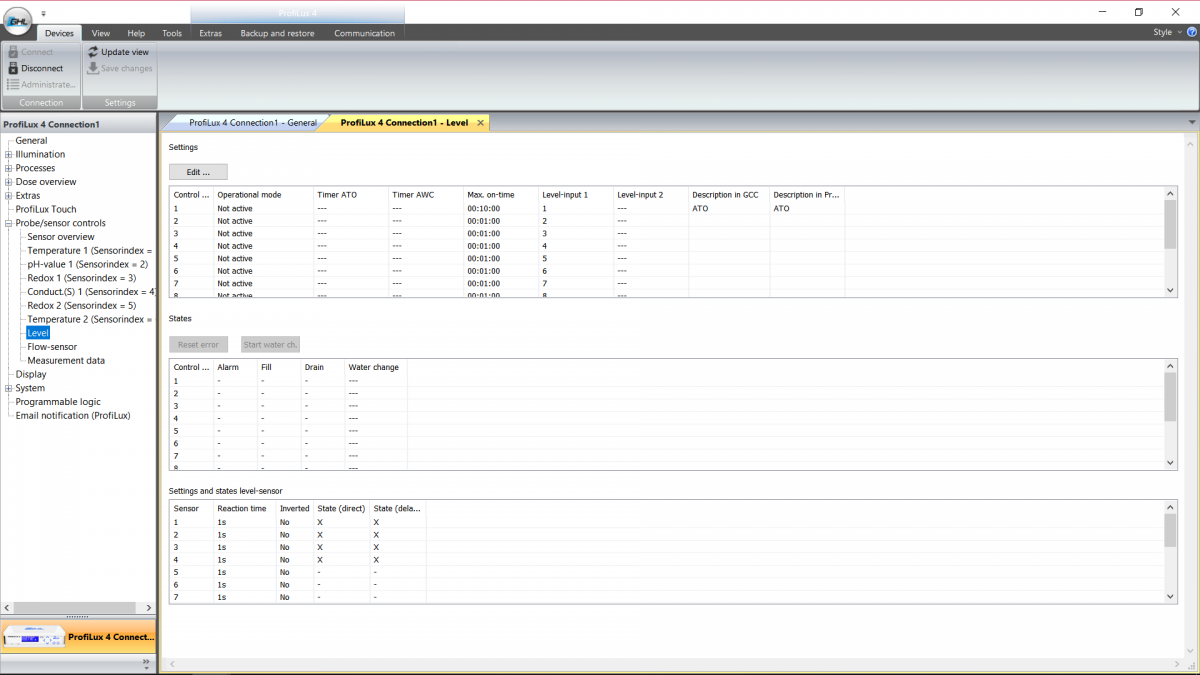
Task: Click the Start water change button
Action: pyautogui.click(x=270, y=344)
